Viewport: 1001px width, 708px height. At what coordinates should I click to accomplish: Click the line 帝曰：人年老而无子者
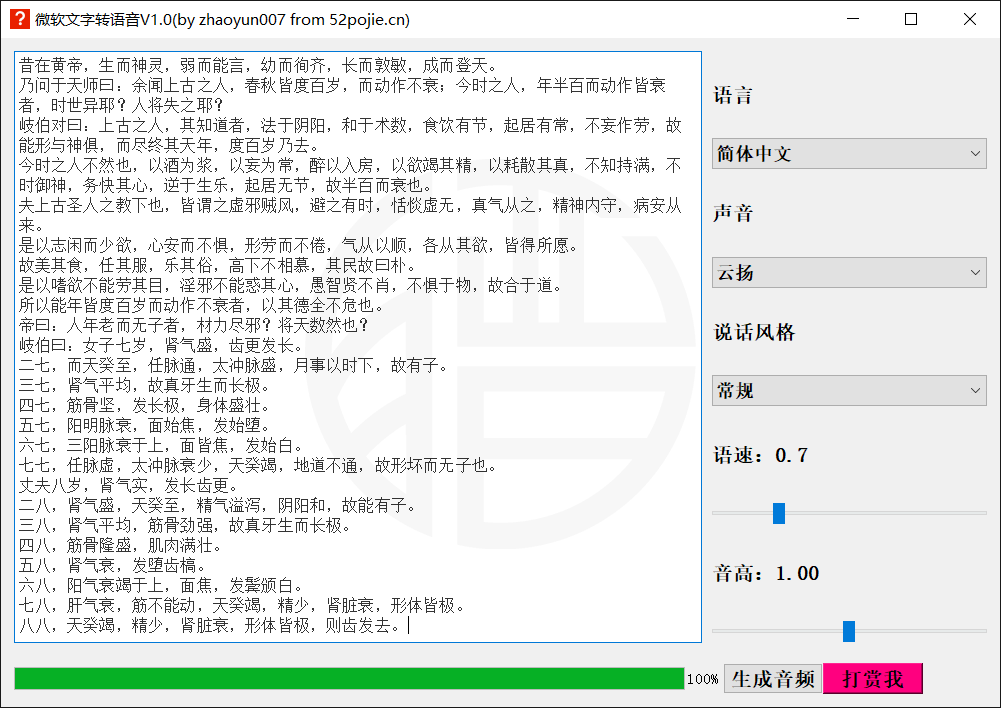(194, 325)
